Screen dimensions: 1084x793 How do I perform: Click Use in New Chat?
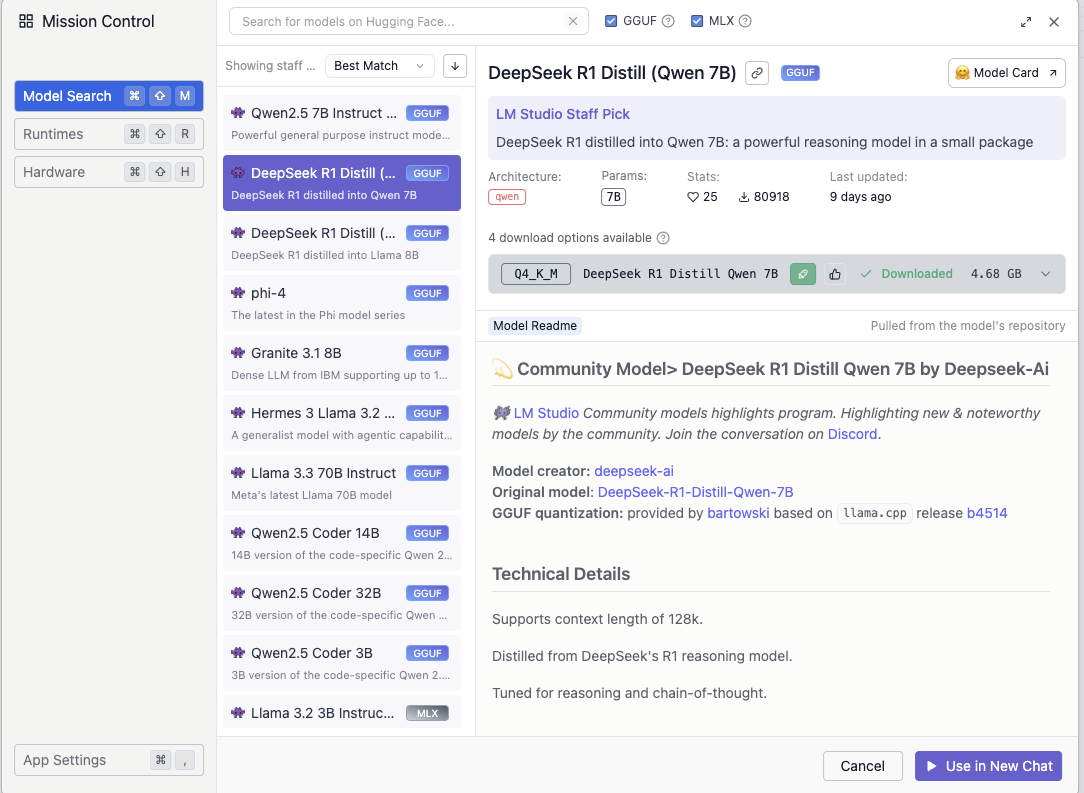point(988,766)
